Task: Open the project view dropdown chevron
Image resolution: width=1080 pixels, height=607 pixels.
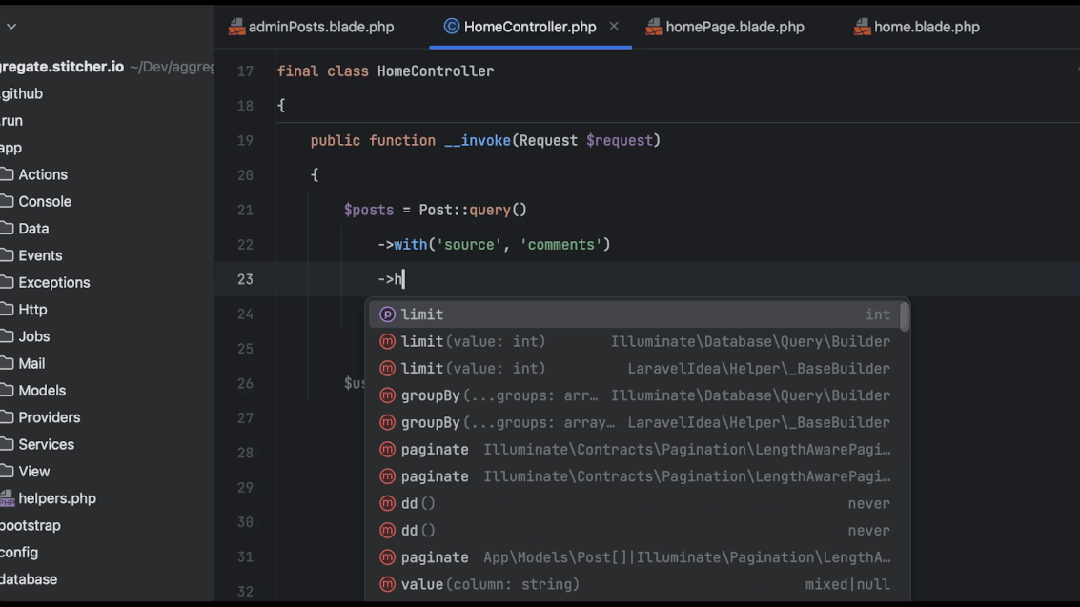Action: pos(12,27)
